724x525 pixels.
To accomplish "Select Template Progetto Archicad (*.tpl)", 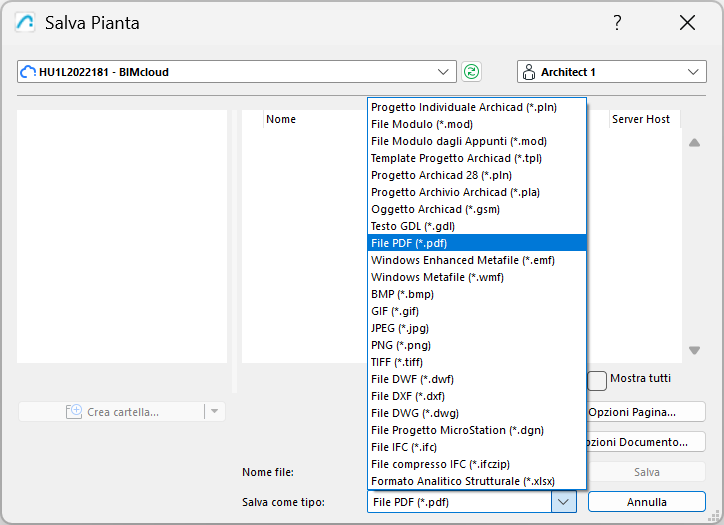I will click(x=477, y=158).
